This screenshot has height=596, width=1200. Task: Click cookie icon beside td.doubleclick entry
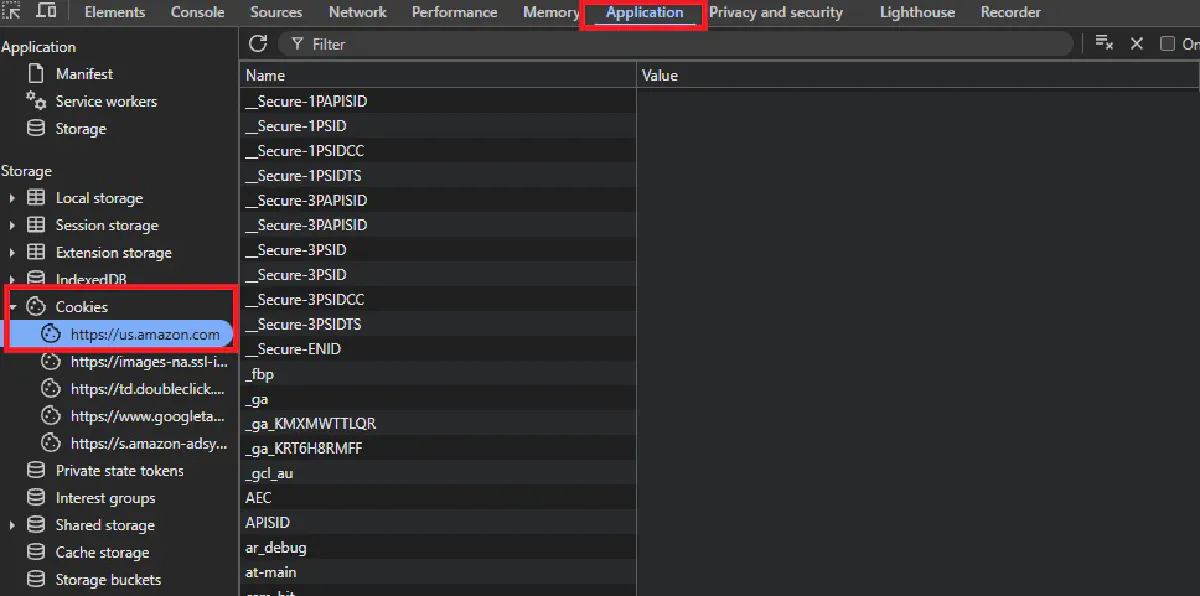coord(51,389)
